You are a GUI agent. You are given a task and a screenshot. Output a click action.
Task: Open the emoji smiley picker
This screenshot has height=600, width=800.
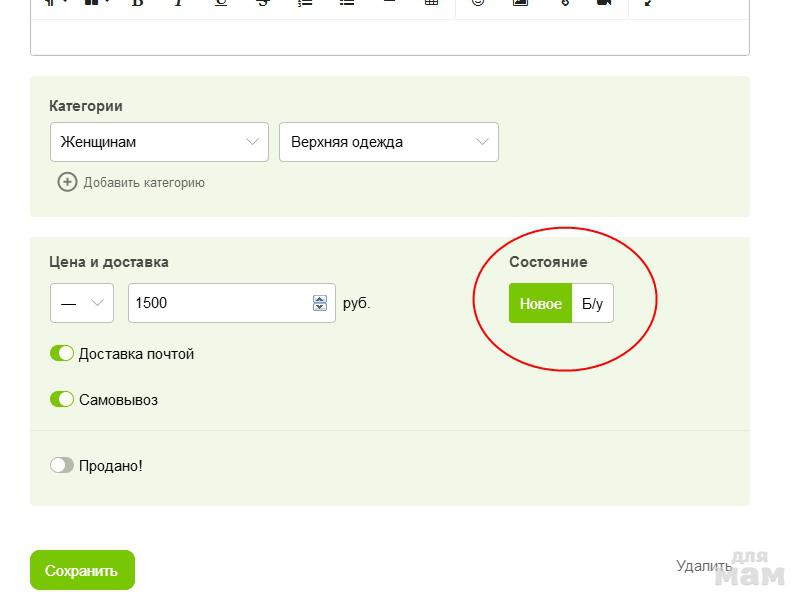click(x=478, y=3)
